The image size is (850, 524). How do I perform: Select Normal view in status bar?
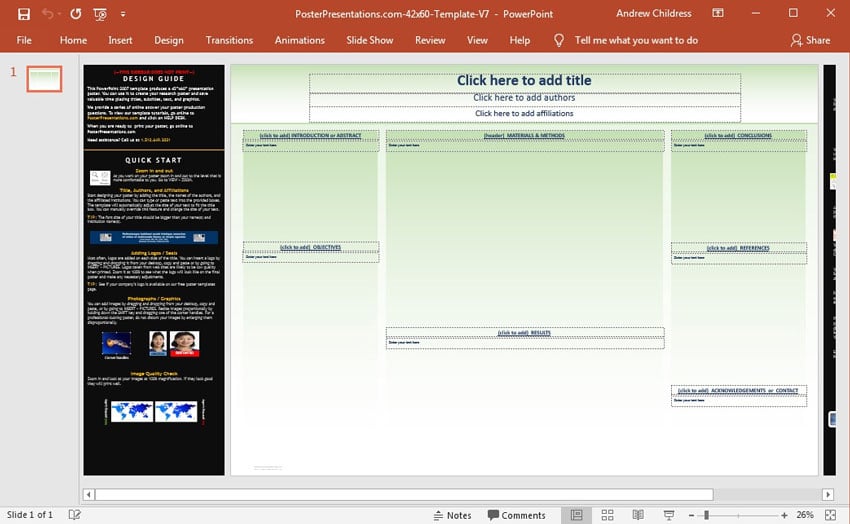pyautogui.click(x=576, y=515)
